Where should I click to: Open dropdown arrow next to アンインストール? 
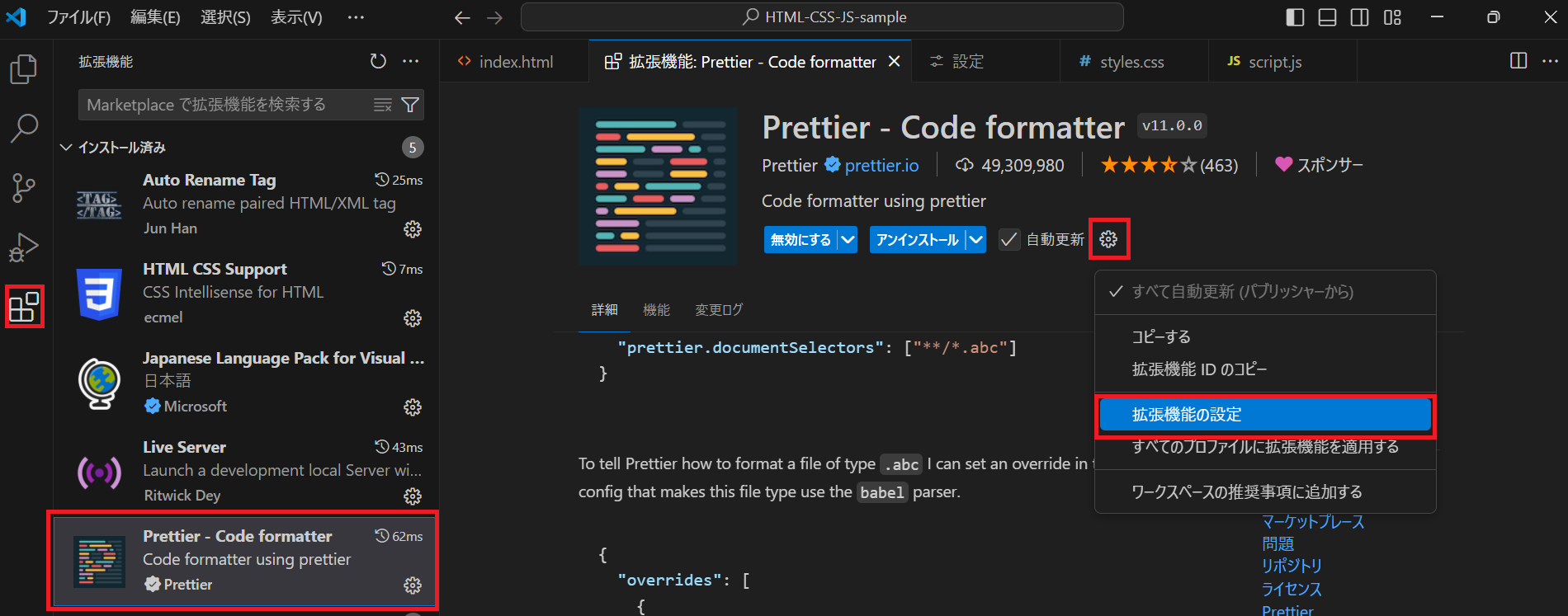(x=976, y=240)
